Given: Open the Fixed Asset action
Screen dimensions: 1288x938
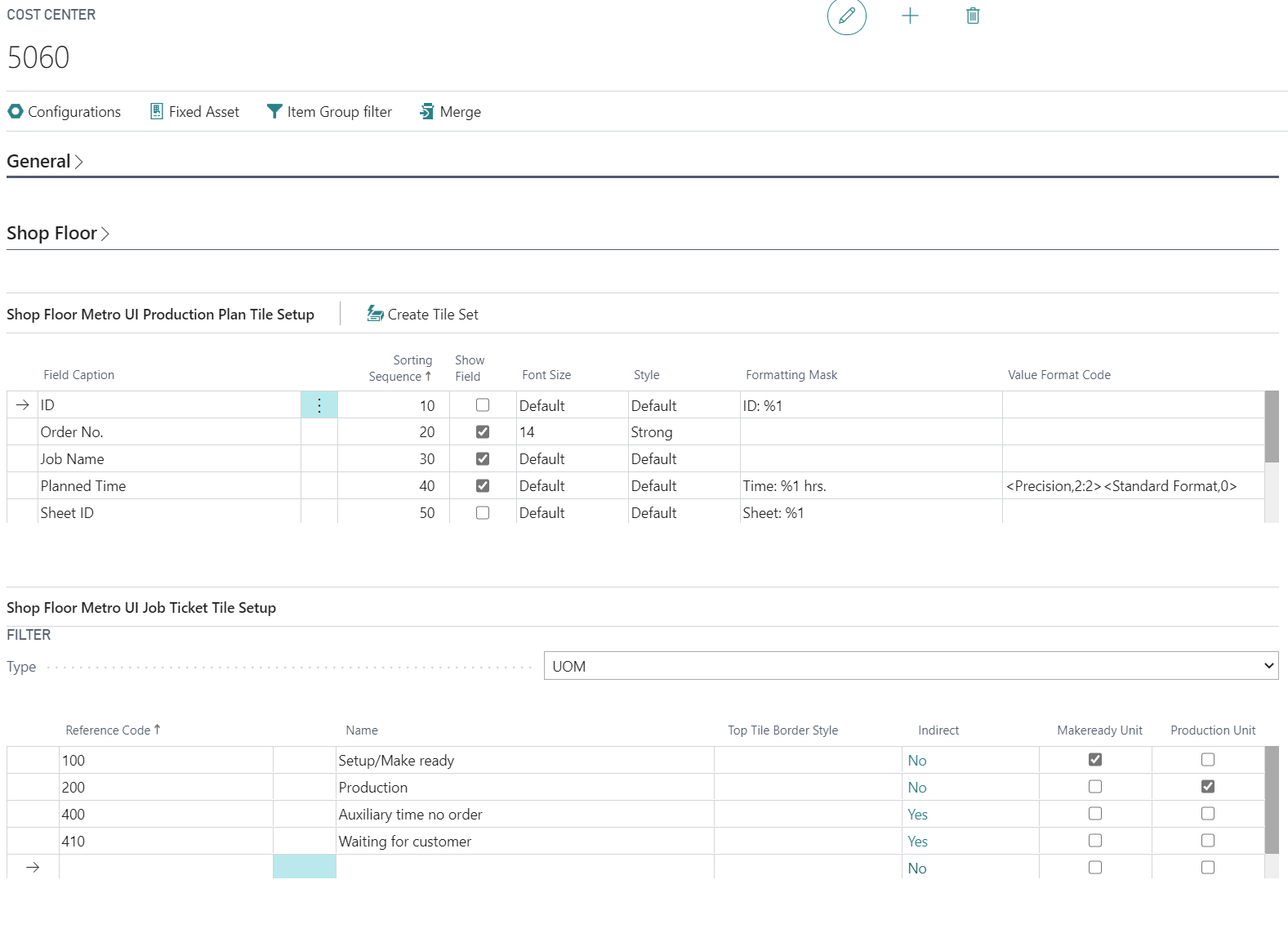Looking at the screenshot, I should 195,111.
